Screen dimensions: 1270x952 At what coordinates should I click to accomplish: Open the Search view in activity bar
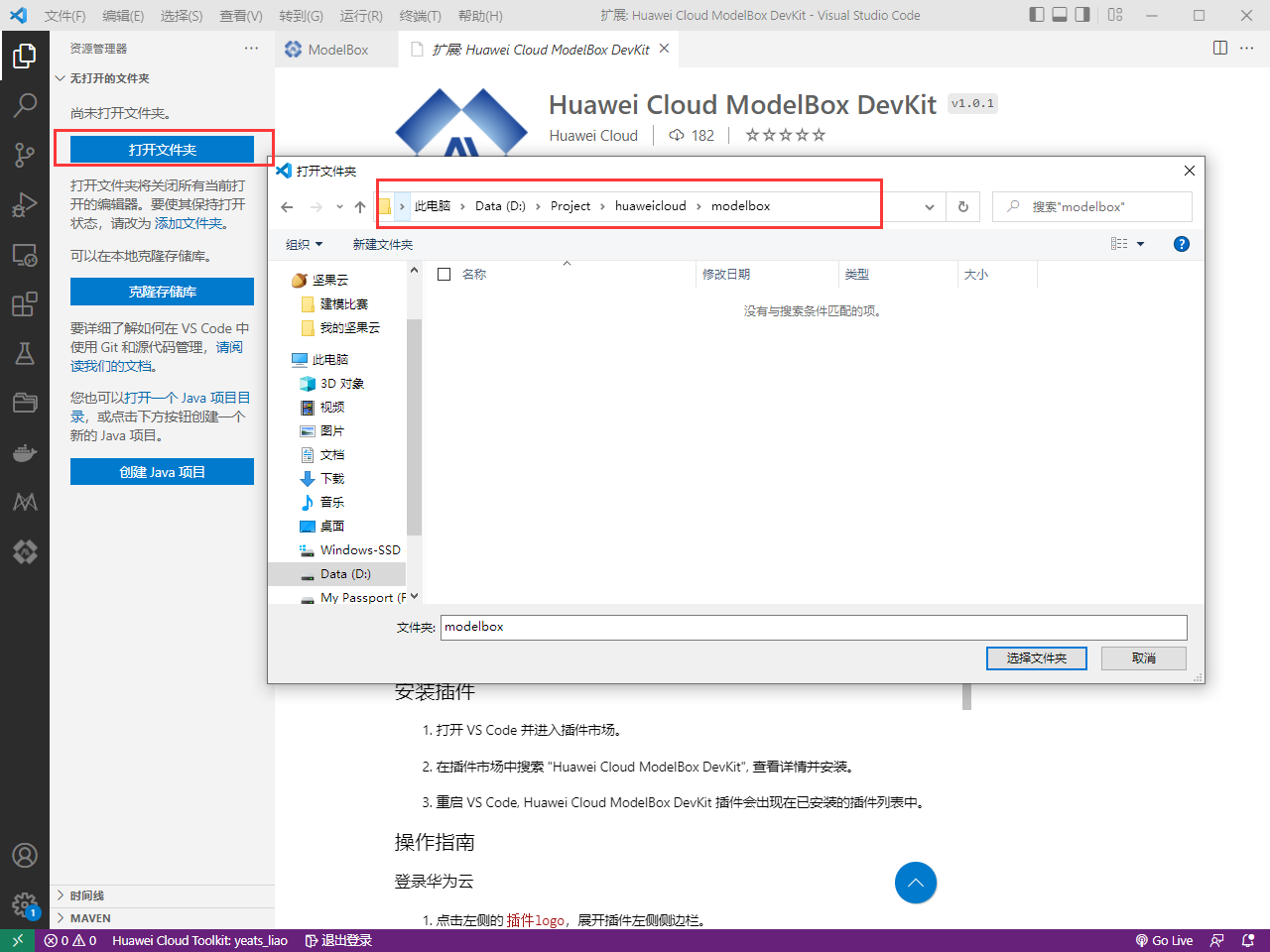click(25, 105)
